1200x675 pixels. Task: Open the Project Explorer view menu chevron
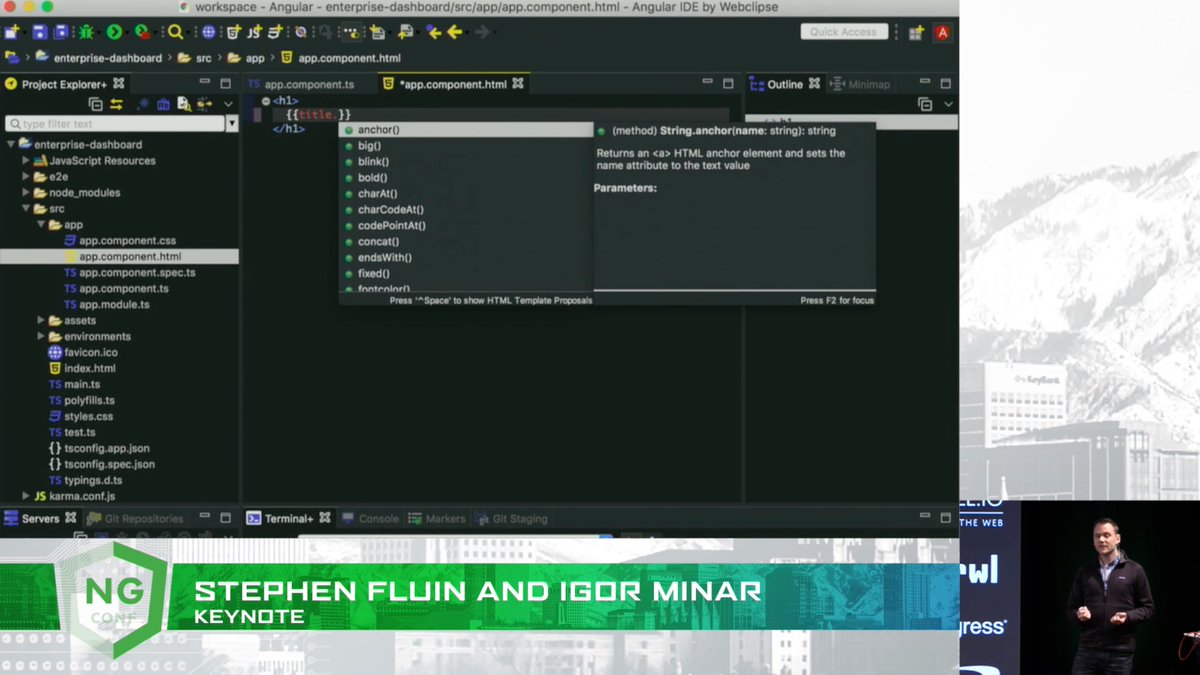228,104
